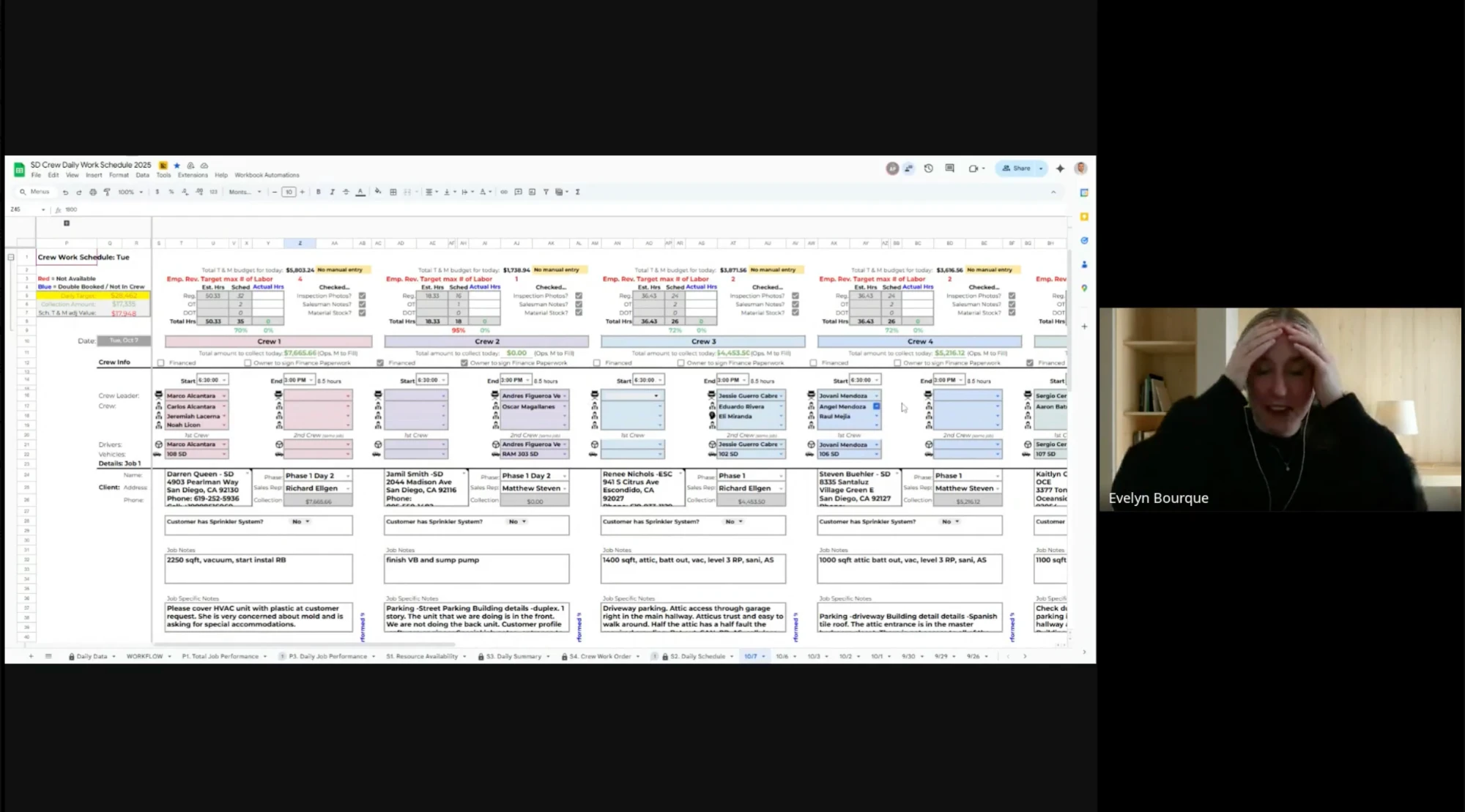Click the Undo icon in toolbar

pos(65,192)
